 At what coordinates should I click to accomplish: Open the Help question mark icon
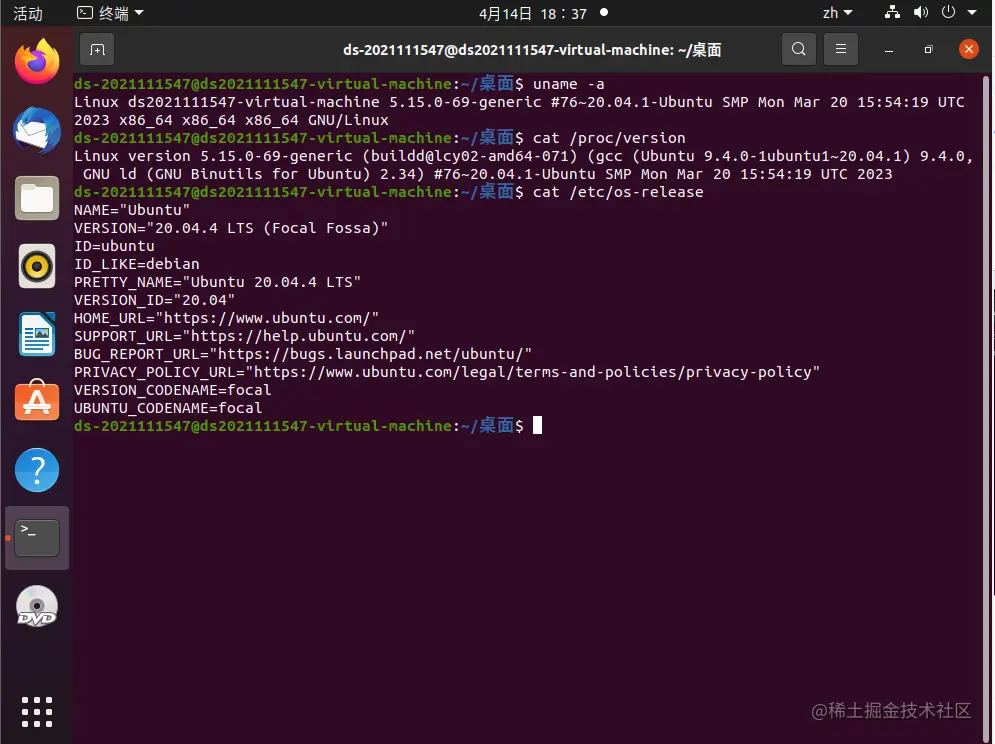coord(37,470)
